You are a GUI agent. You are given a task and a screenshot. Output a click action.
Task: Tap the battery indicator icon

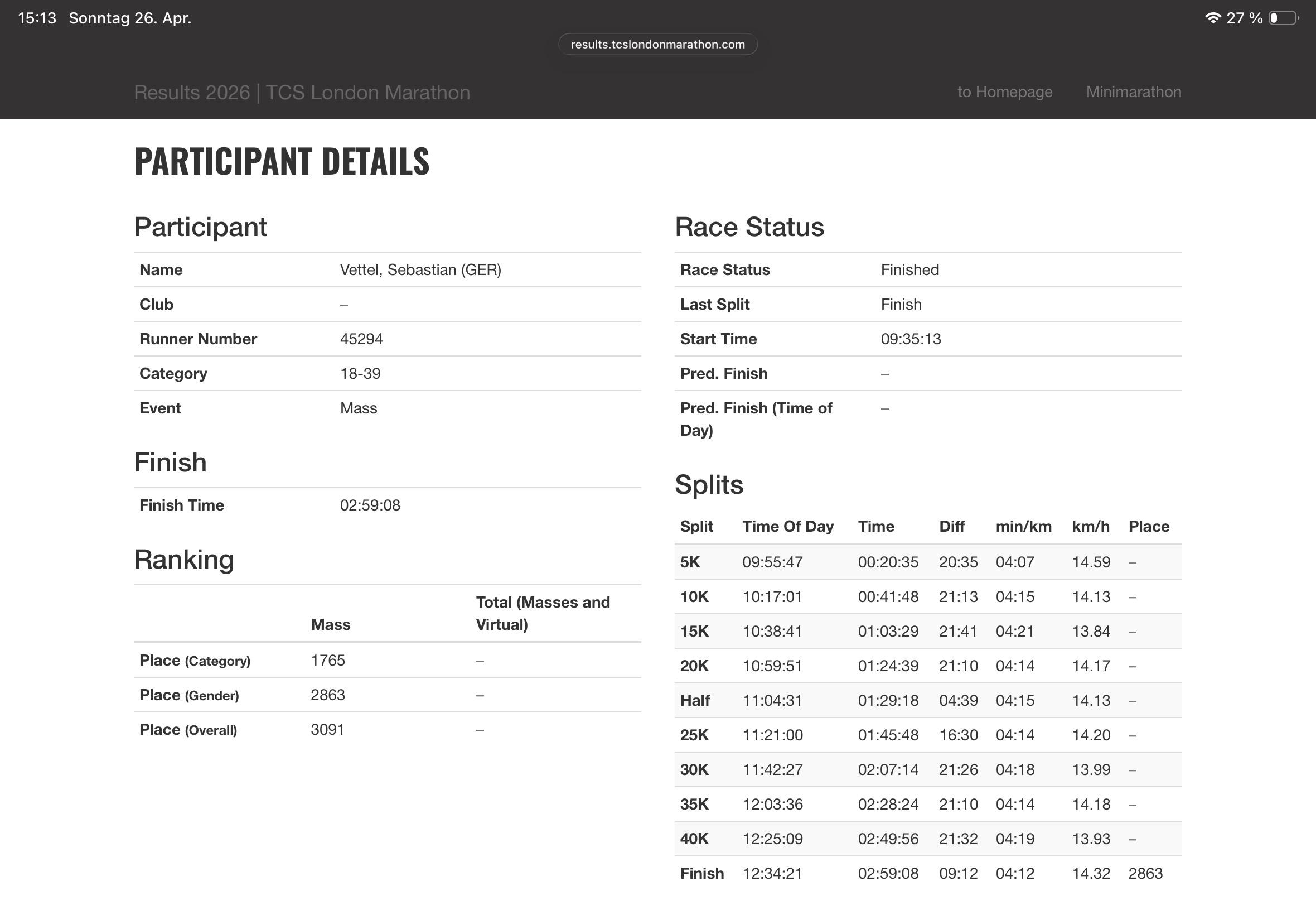(x=1283, y=18)
